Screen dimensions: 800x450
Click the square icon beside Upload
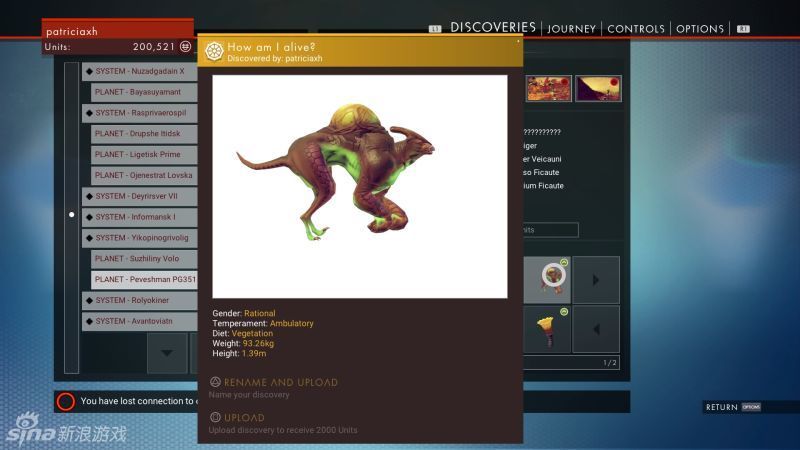(x=215, y=417)
